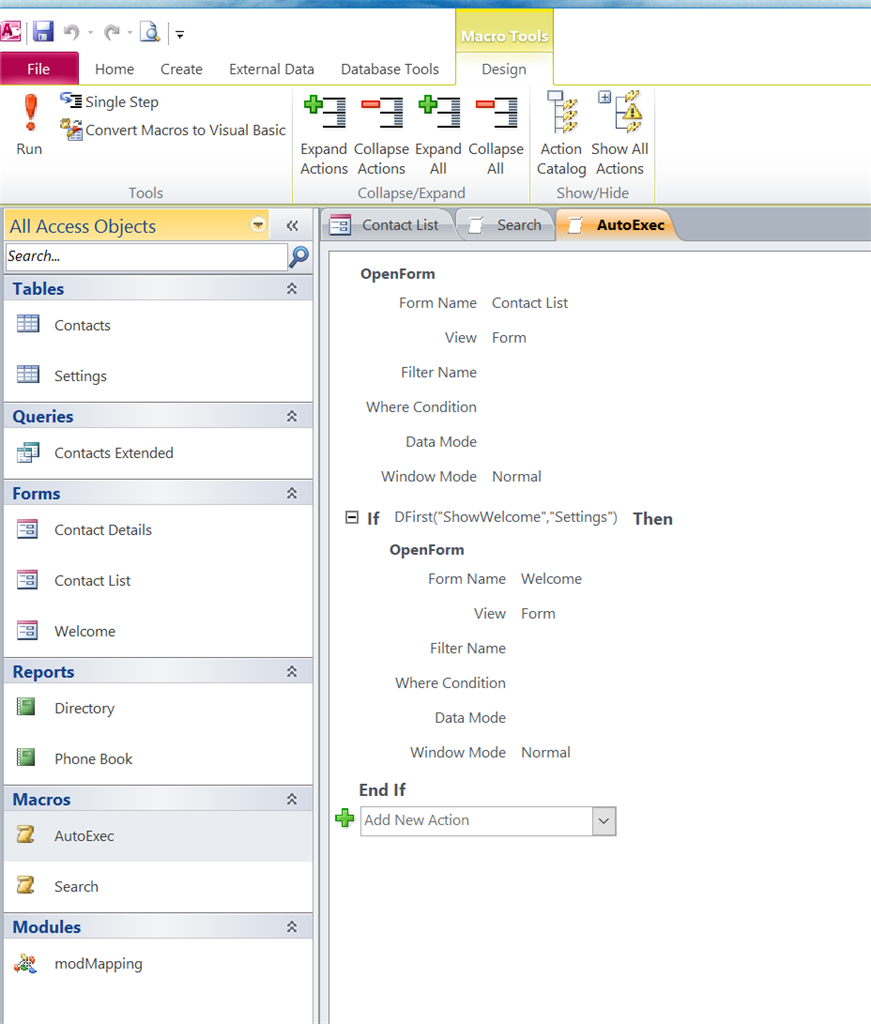Image resolution: width=871 pixels, height=1024 pixels.
Task: Select the Welcome form
Action: click(158, 631)
